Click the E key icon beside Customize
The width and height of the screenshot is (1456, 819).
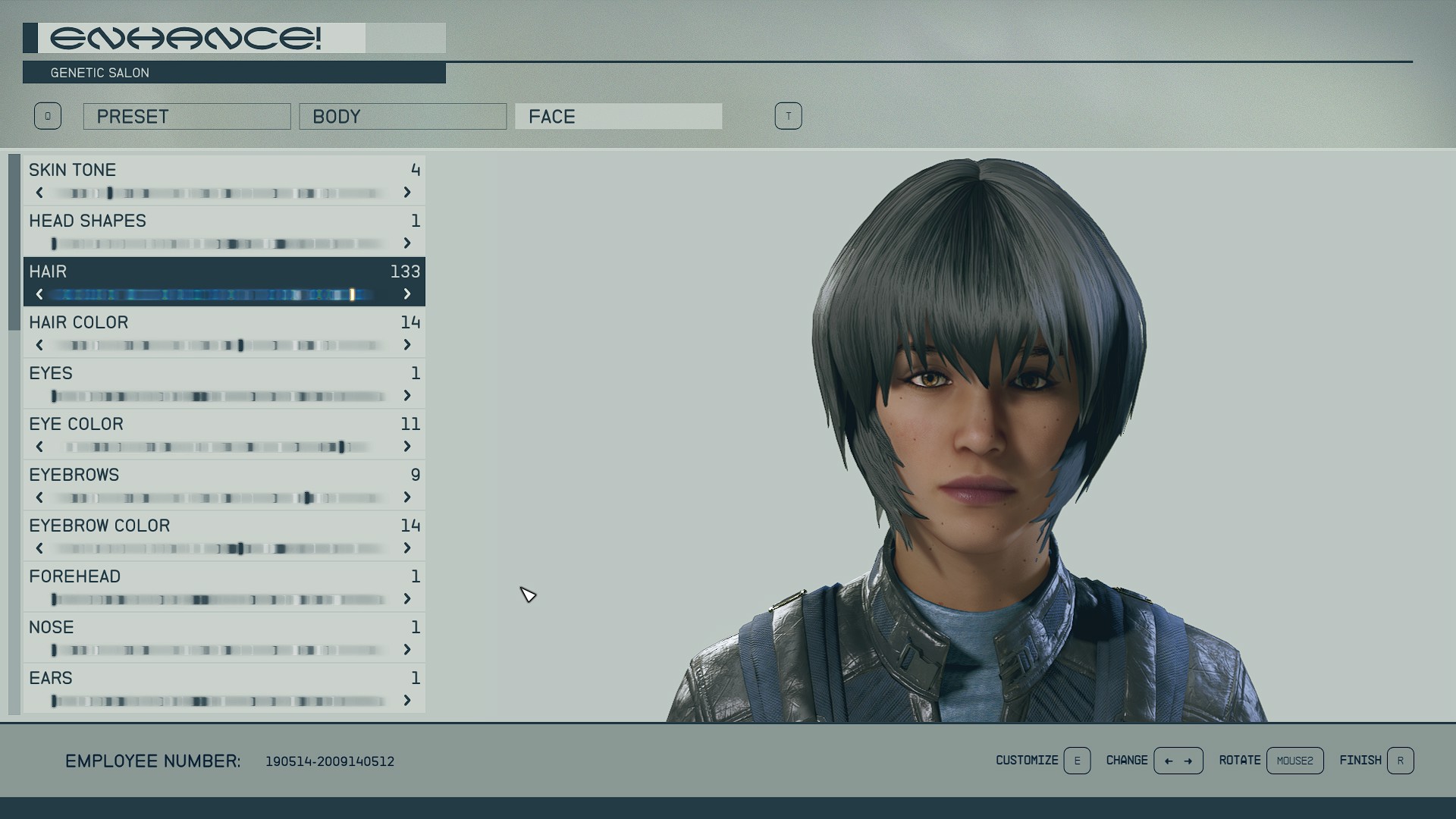point(1077,761)
